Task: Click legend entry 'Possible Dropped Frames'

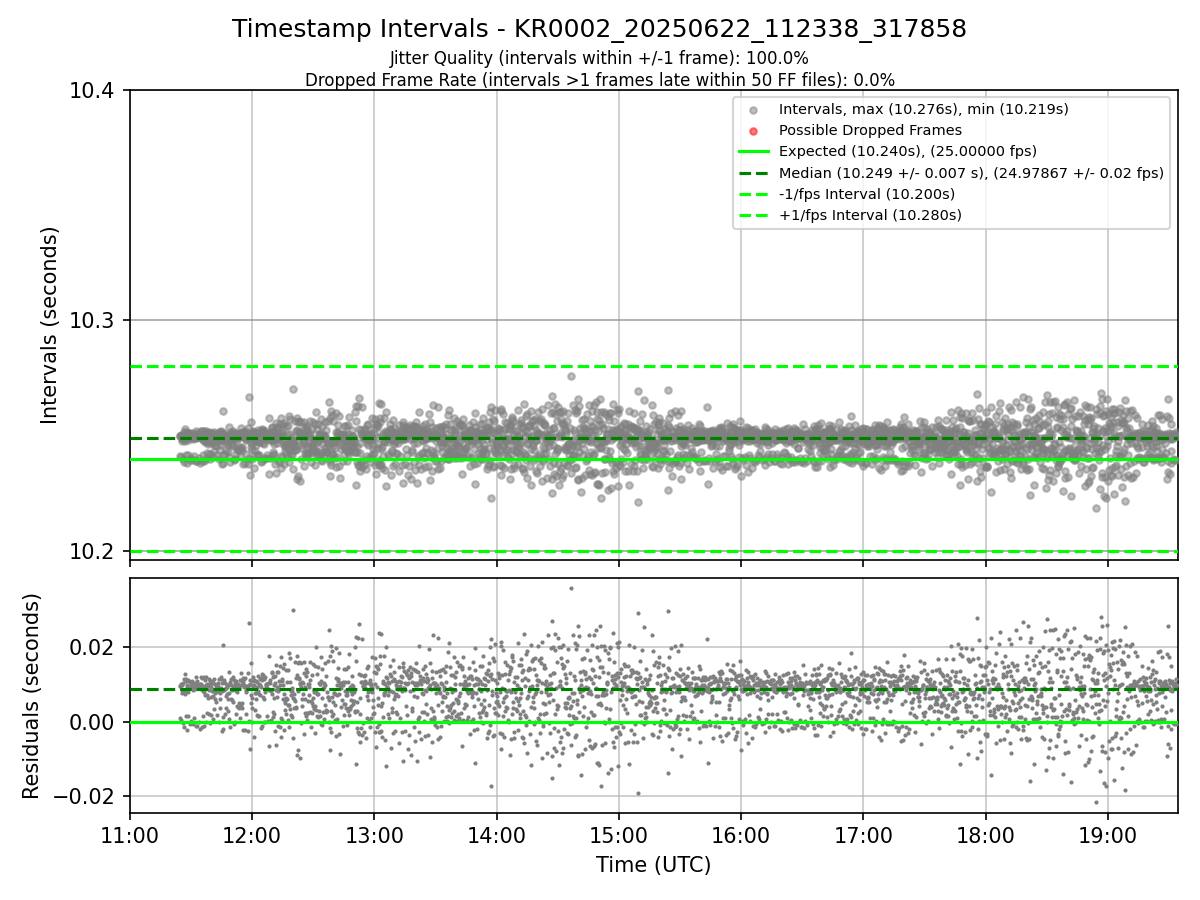Action: pyautogui.click(x=870, y=130)
